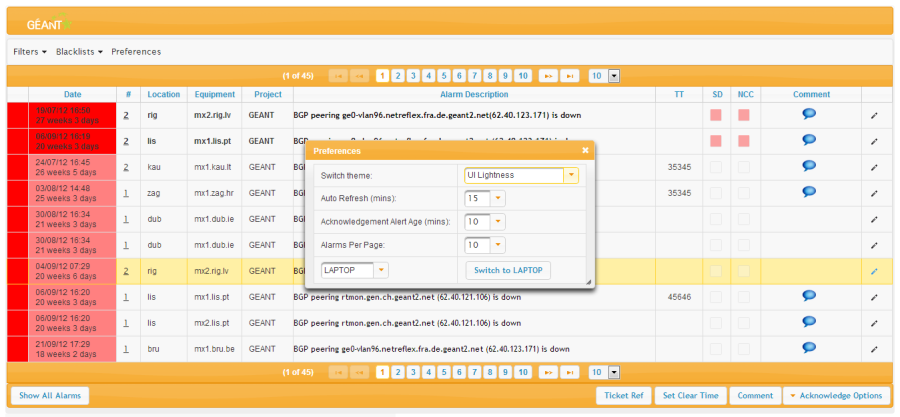
Task: Toggle SD checkbox for 19/07/12 16:50 alarm
Action: tap(716, 115)
